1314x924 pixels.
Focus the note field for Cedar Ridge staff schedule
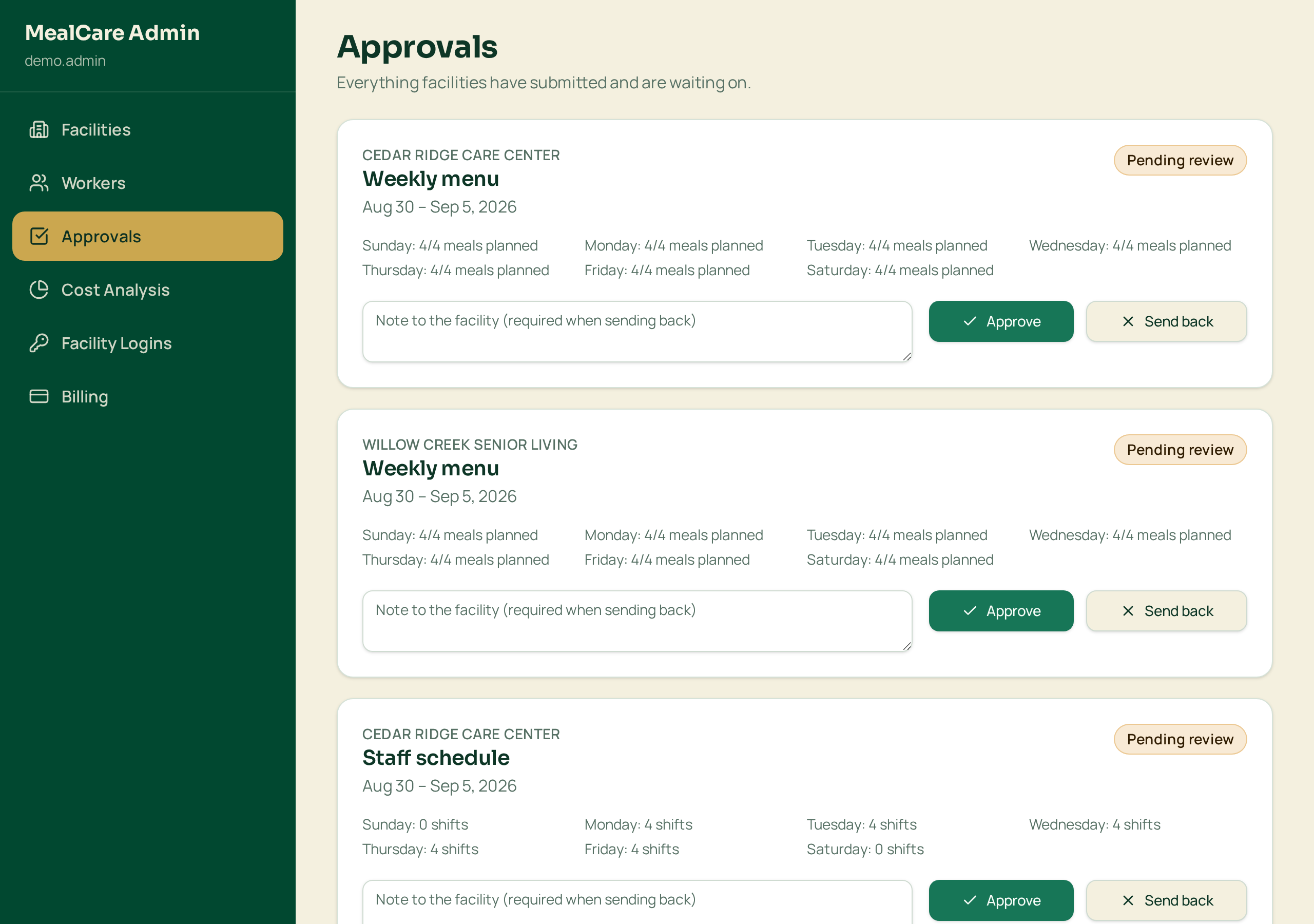(x=637, y=902)
